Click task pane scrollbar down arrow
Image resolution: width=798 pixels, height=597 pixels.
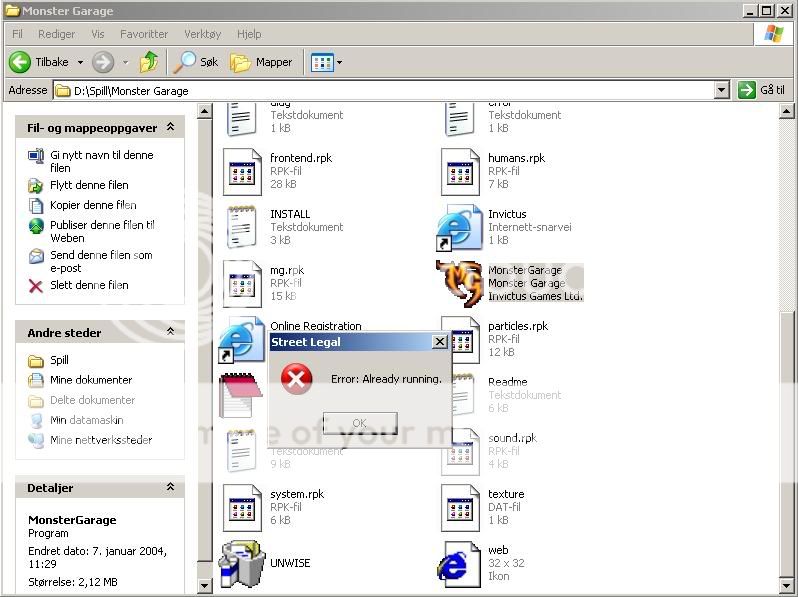click(204, 586)
